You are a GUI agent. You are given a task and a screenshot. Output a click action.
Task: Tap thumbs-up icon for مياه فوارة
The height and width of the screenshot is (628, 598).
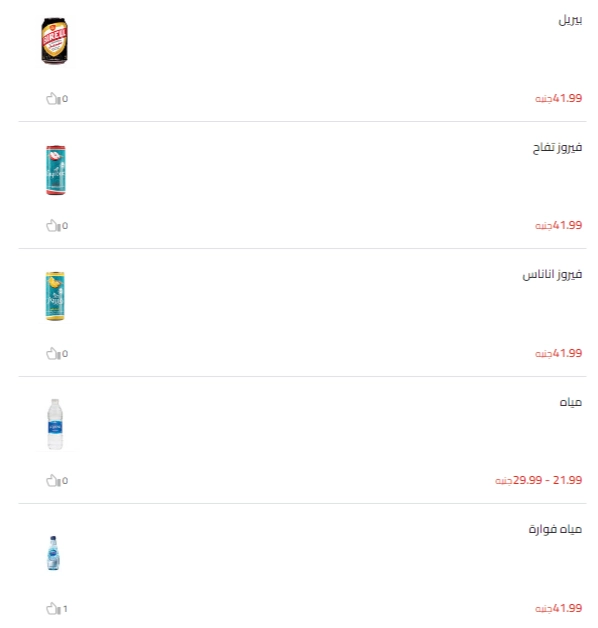53,609
